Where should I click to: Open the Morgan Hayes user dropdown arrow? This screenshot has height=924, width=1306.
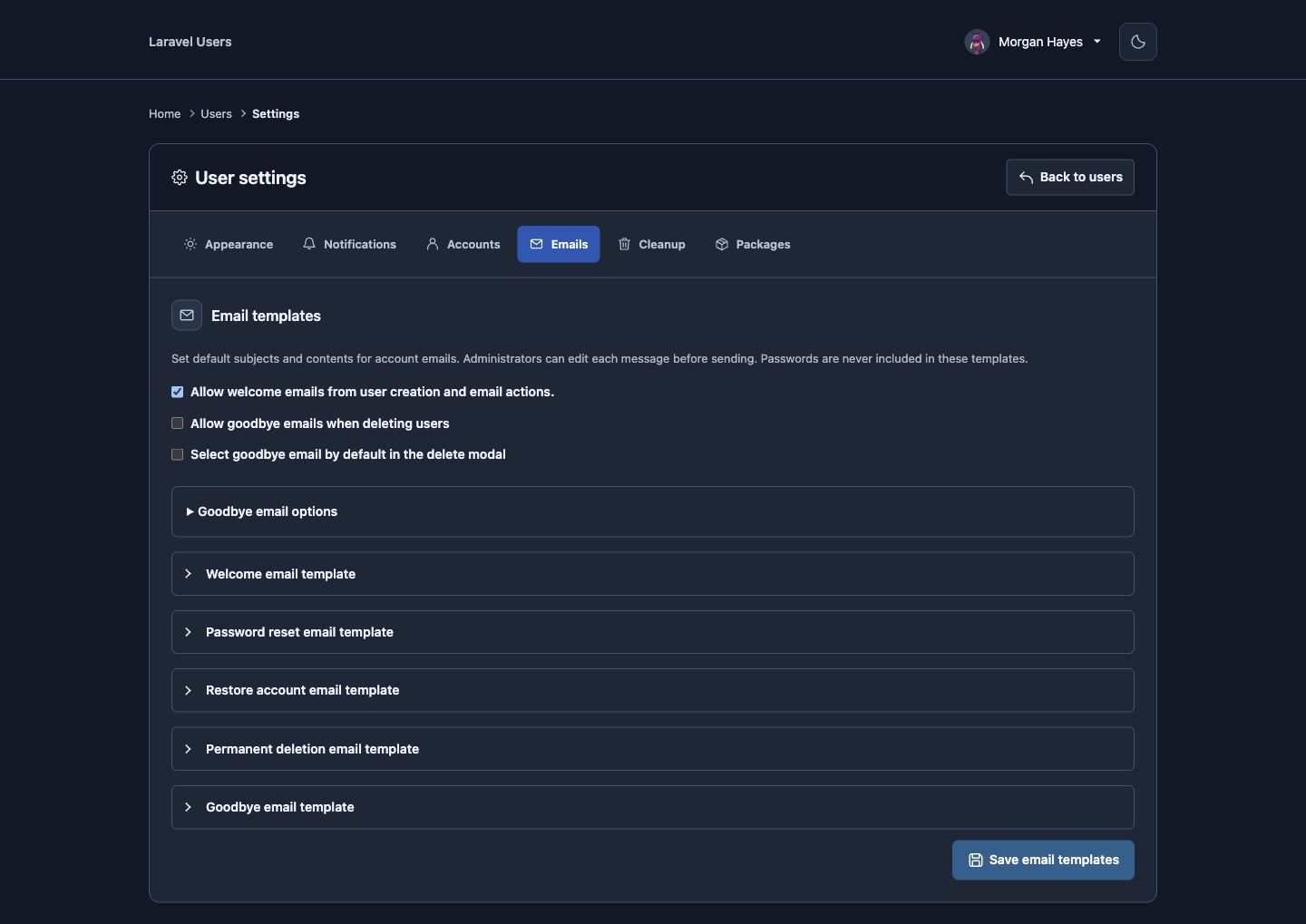(x=1097, y=42)
